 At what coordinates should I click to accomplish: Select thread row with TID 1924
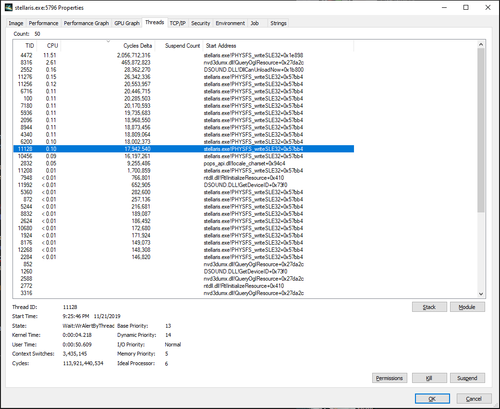point(184,235)
